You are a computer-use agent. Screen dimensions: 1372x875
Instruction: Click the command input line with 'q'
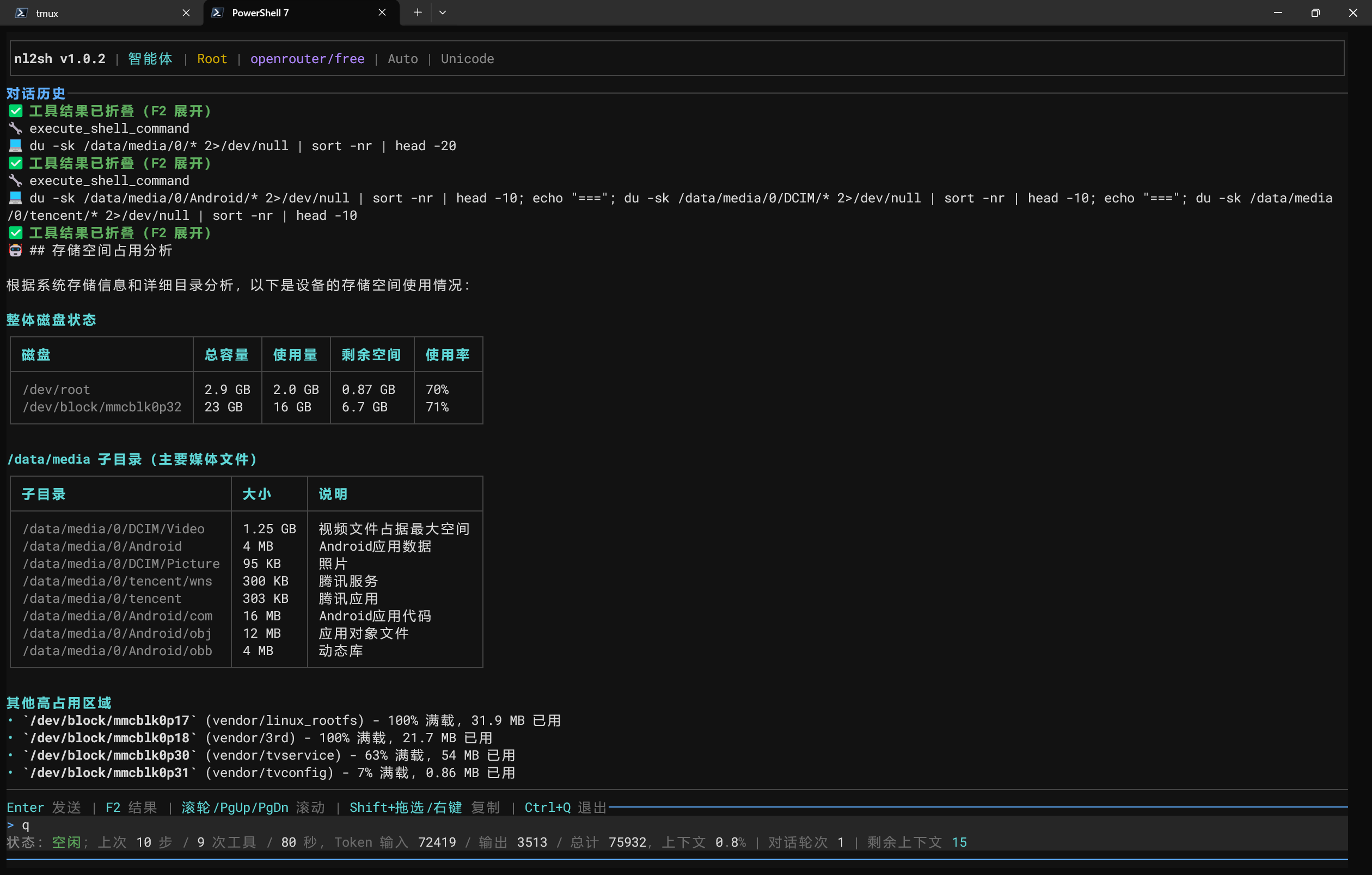coord(677,825)
